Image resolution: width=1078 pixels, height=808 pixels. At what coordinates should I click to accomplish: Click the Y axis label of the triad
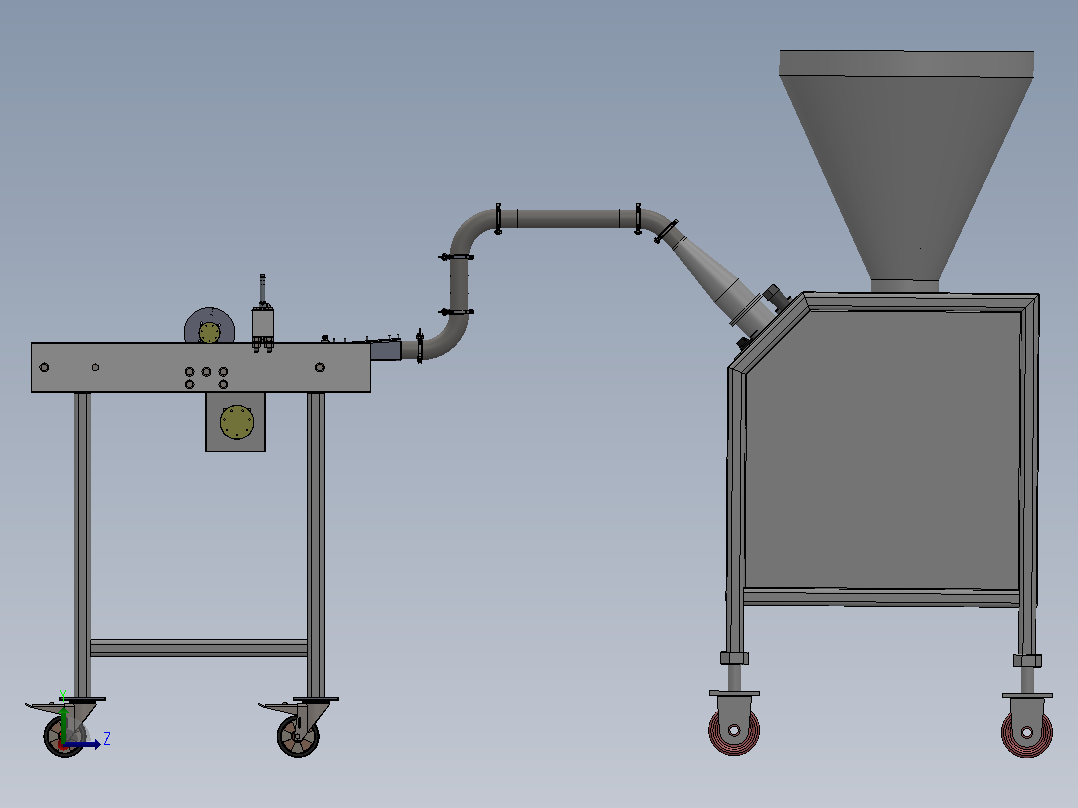point(63,695)
